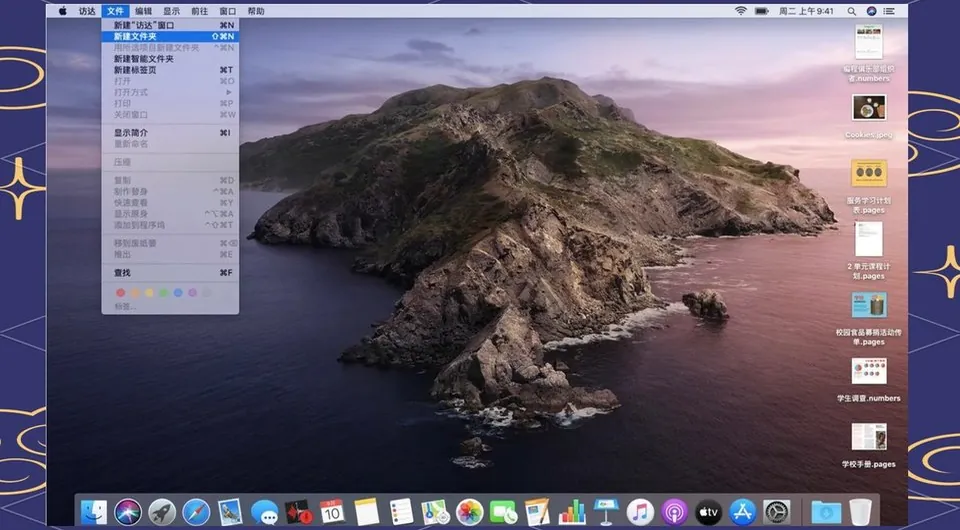
Task: Open Finder from the Dock
Action: 94,512
